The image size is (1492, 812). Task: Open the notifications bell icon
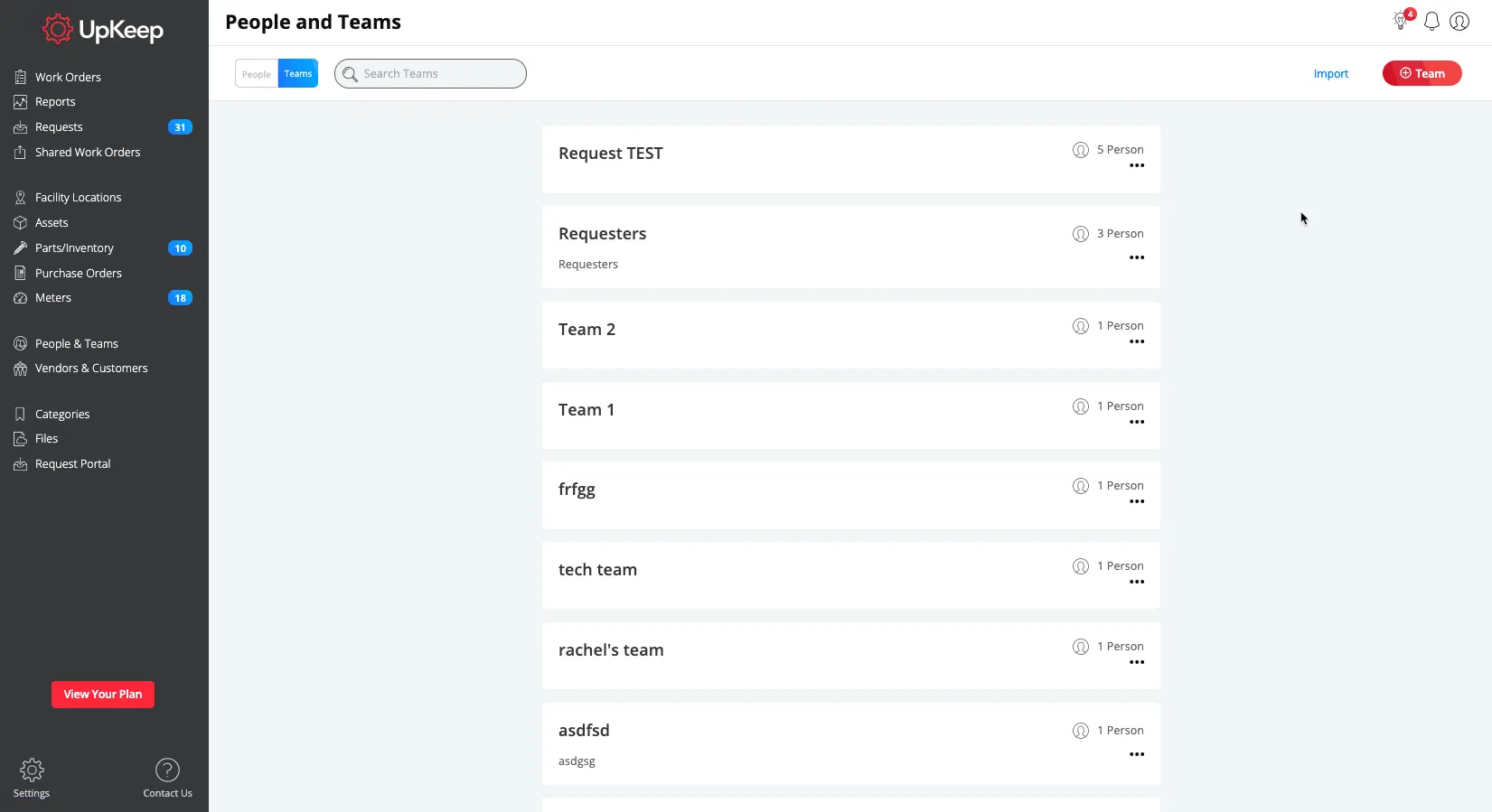coord(1431,22)
